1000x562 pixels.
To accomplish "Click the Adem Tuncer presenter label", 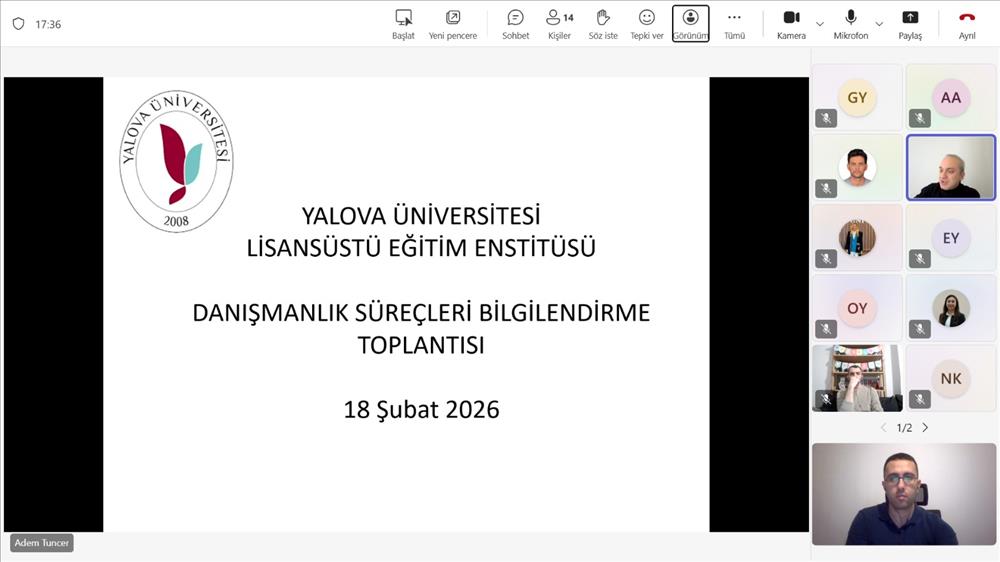I will 42,543.
